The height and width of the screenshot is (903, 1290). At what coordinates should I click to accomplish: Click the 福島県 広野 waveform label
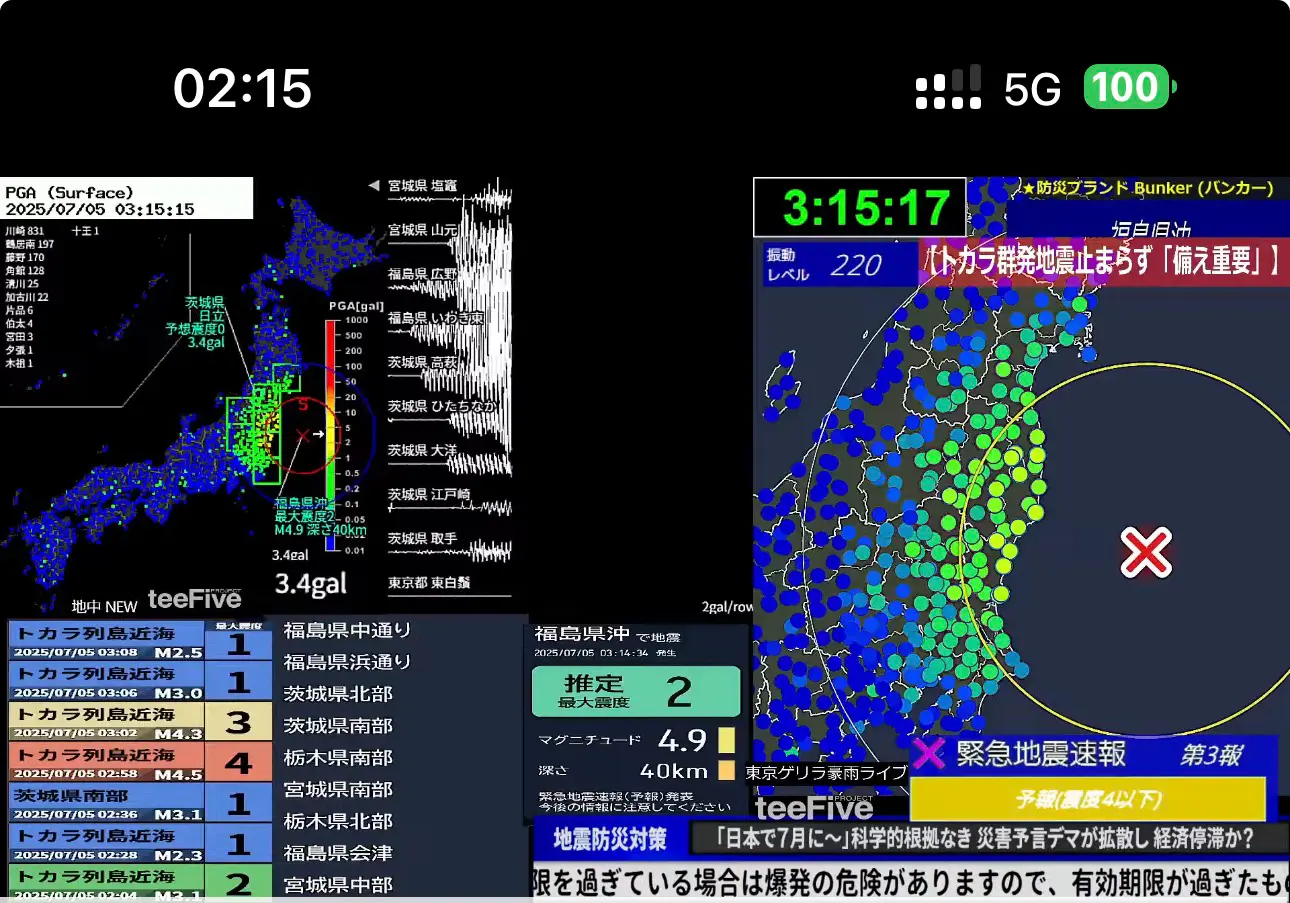tap(422, 274)
